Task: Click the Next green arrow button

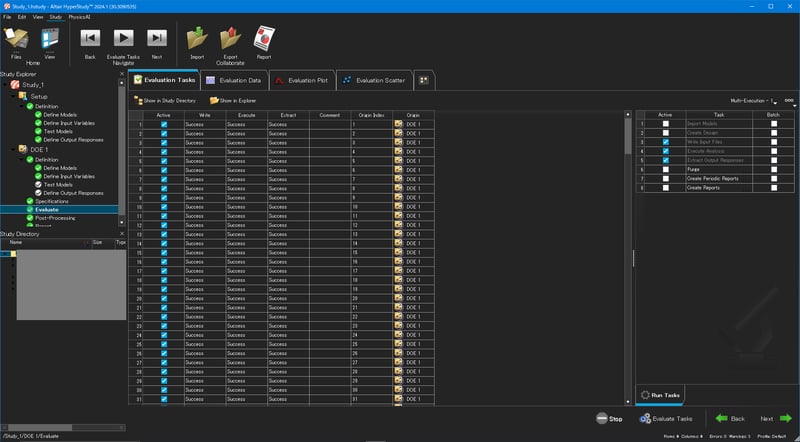Action: coord(776,419)
